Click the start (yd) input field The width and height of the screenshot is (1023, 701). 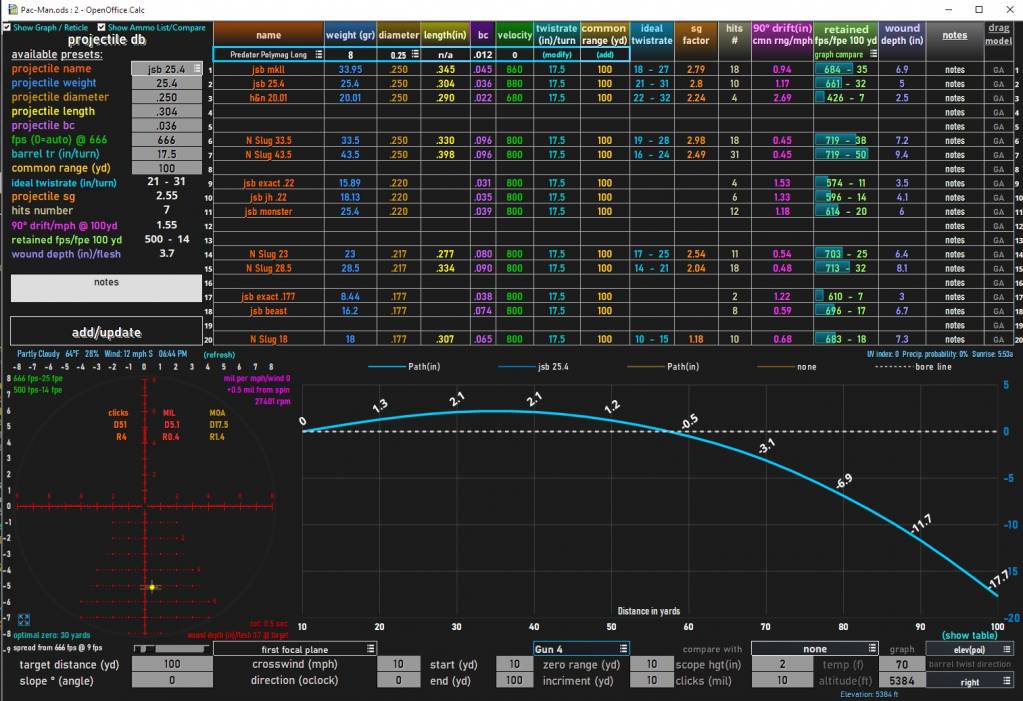coord(515,664)
